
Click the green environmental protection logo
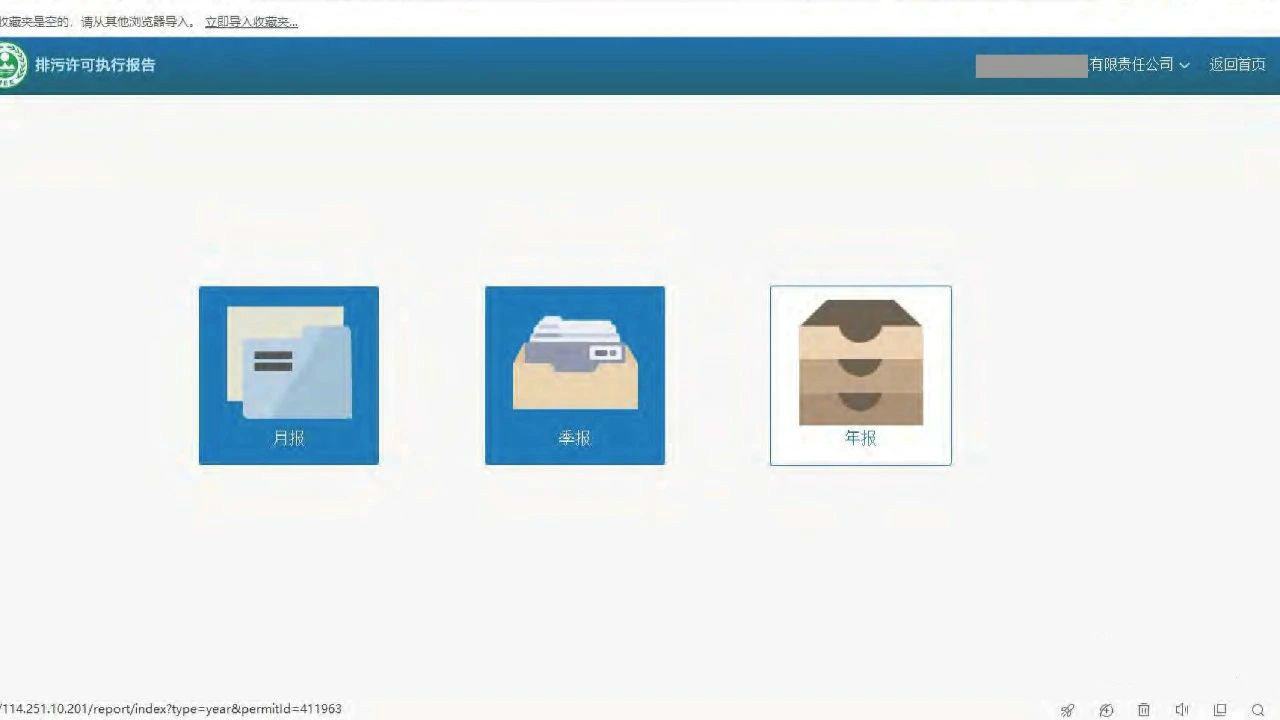point(10,65)
